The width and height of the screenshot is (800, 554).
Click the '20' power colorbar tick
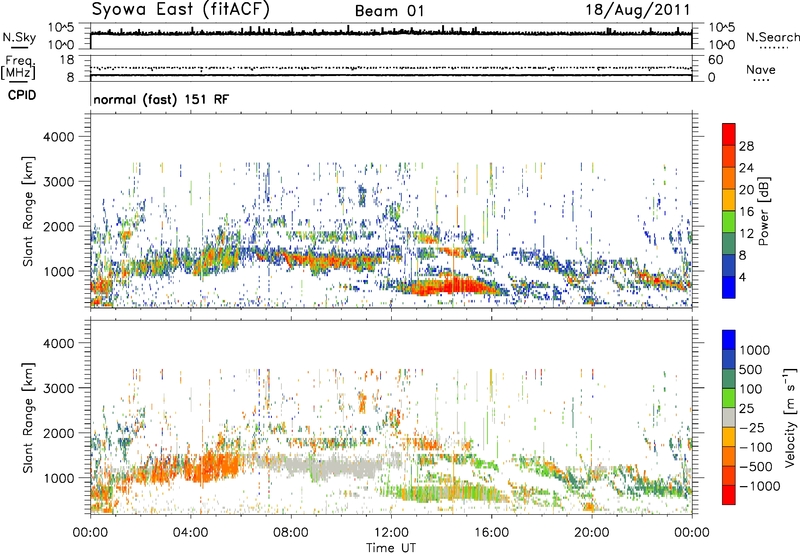tap(746, 190)
